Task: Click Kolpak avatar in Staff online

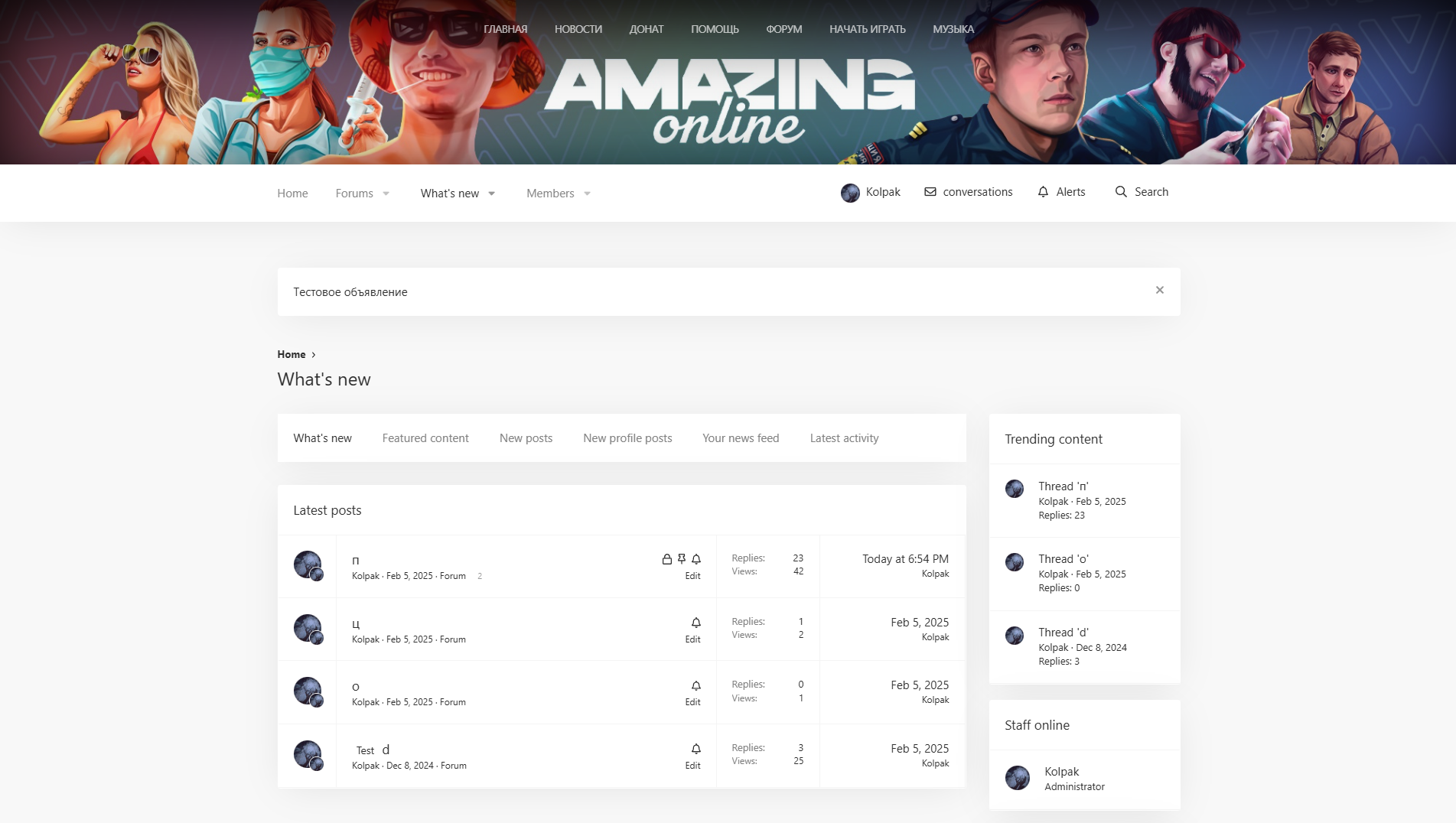Action: click(x=1017, y=778)
